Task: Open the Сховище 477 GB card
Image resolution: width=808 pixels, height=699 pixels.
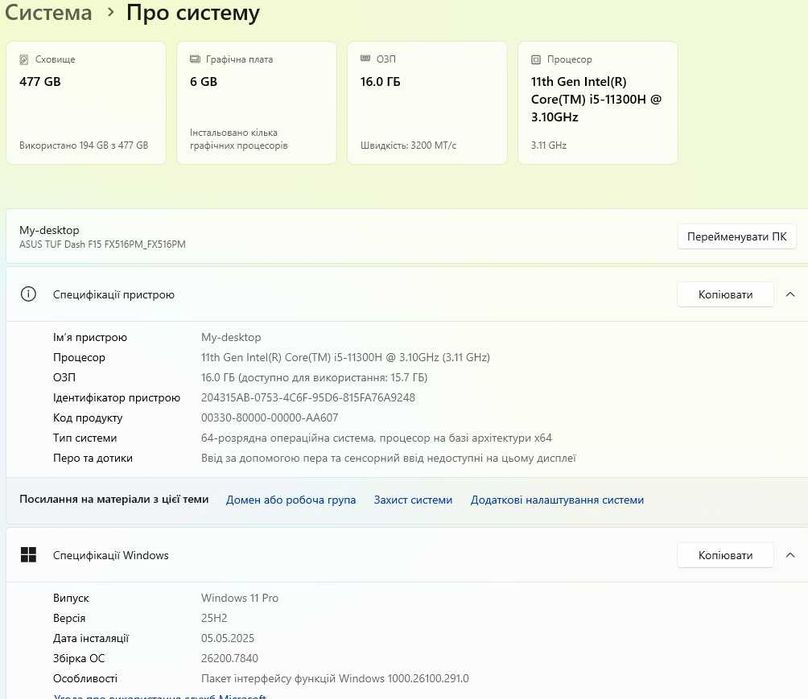Action: tap(86, 103)
